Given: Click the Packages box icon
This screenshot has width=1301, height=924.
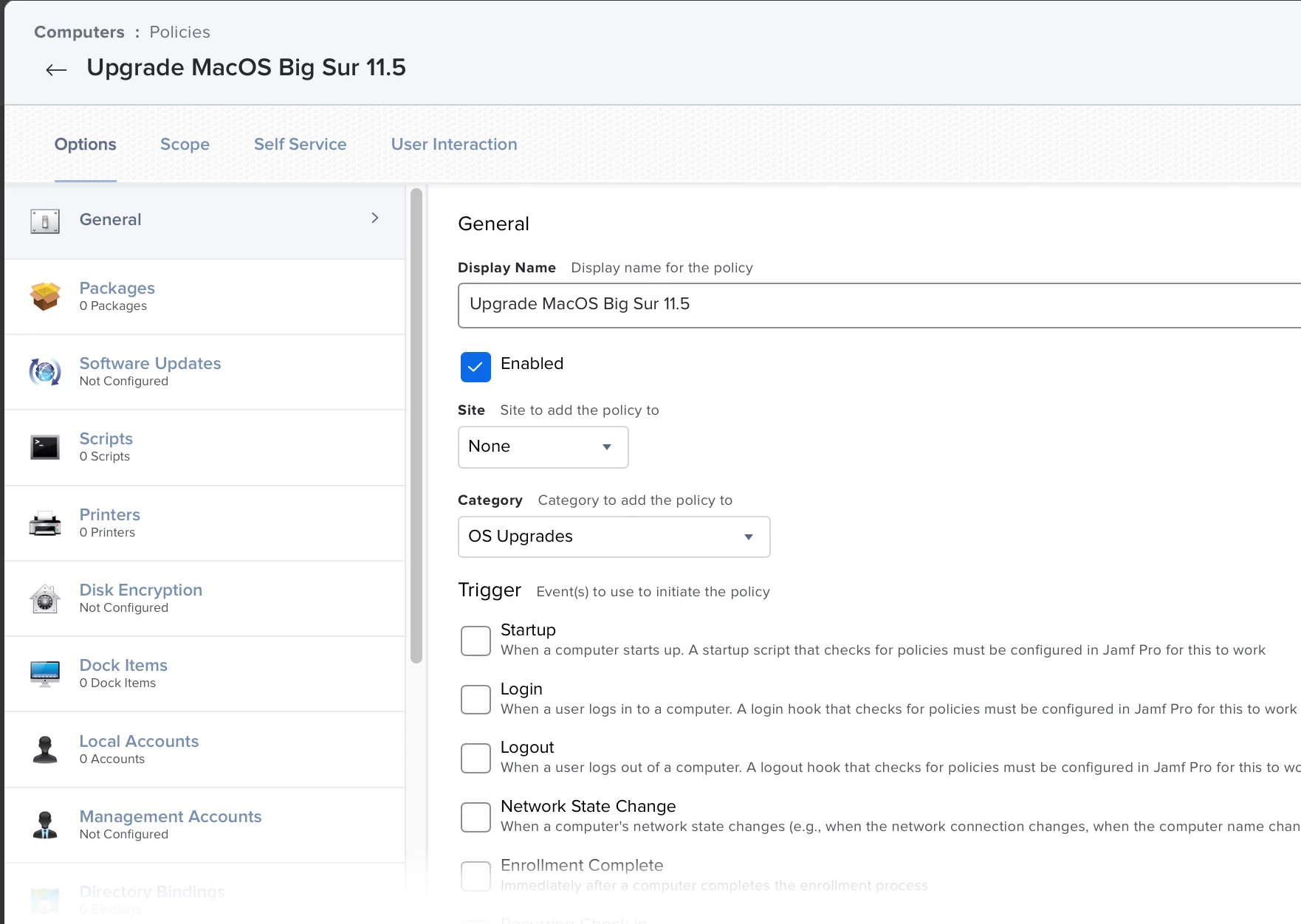Looking at the screenshot, I should click(x=45, y=297).
